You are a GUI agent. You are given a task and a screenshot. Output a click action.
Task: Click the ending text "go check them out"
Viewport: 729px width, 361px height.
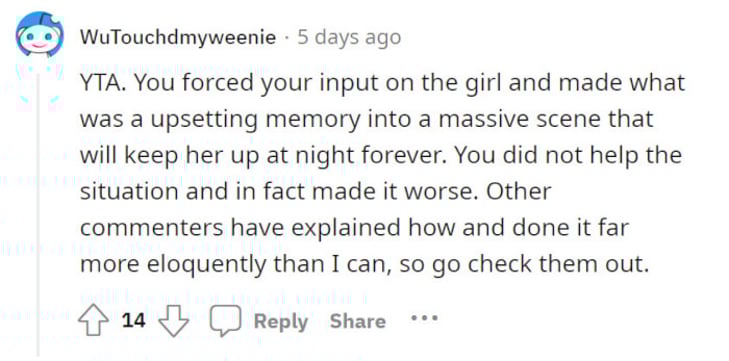(x=540, y=265)
